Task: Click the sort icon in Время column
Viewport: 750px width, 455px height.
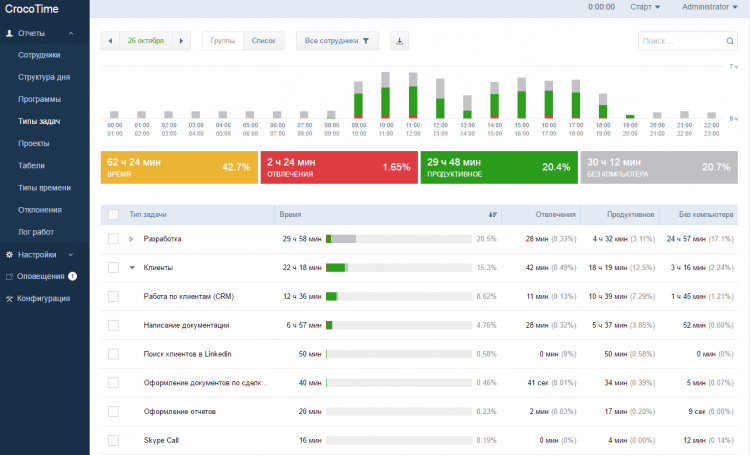Action: 492,214
